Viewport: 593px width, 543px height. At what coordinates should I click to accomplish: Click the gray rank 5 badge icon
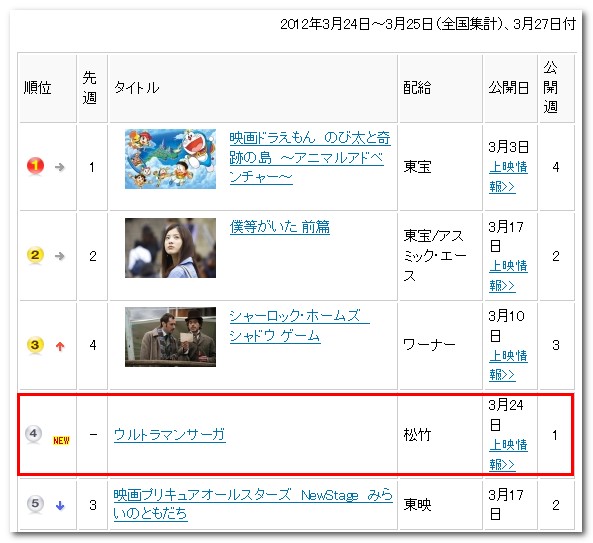[x=35, y=504]
